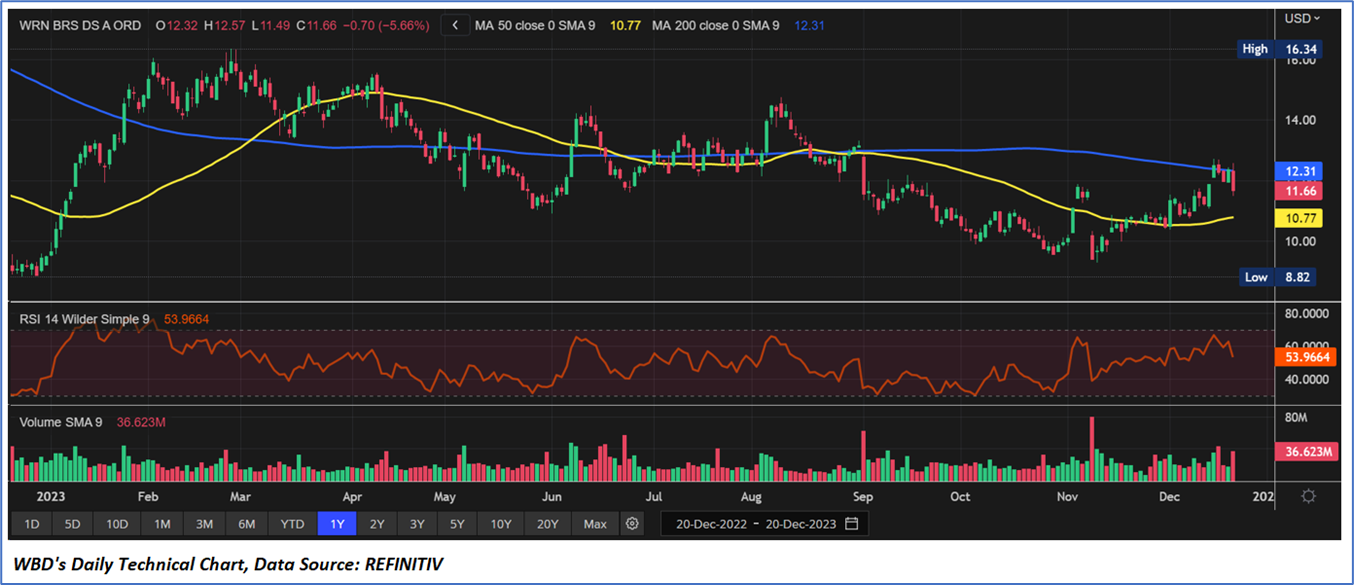
Task: Click the Nov label on time axis
Action: coord(1067,496)
